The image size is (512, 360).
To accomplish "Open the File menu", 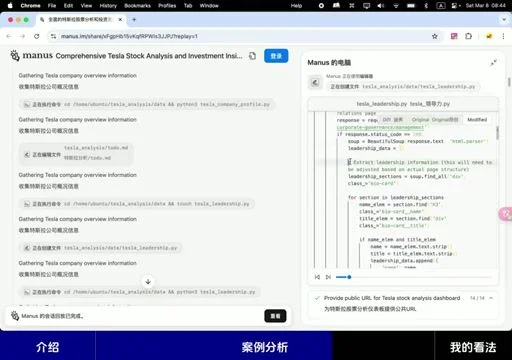I will coord(52,6).
